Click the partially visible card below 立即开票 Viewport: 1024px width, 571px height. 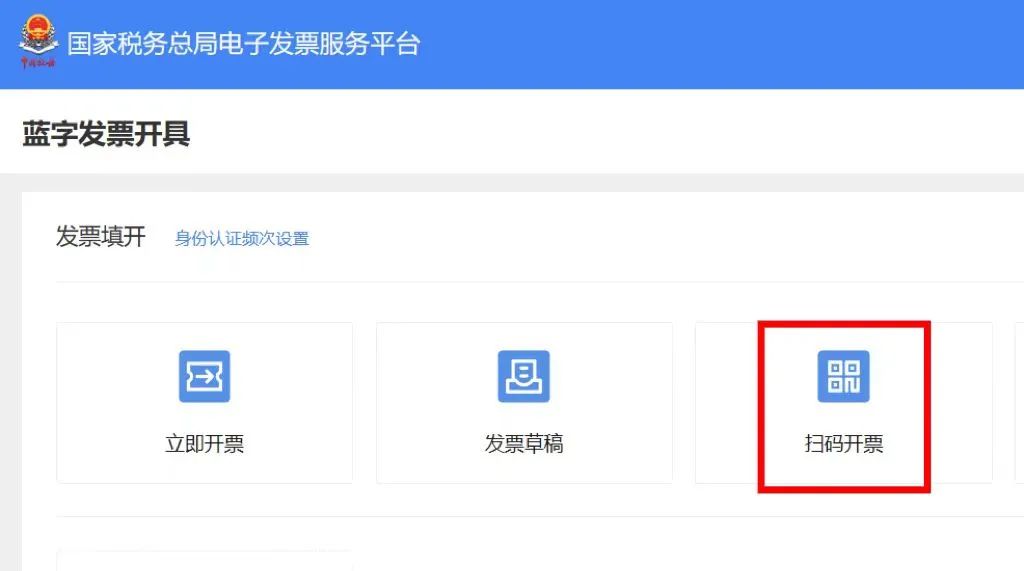click(x=204, y=561)
